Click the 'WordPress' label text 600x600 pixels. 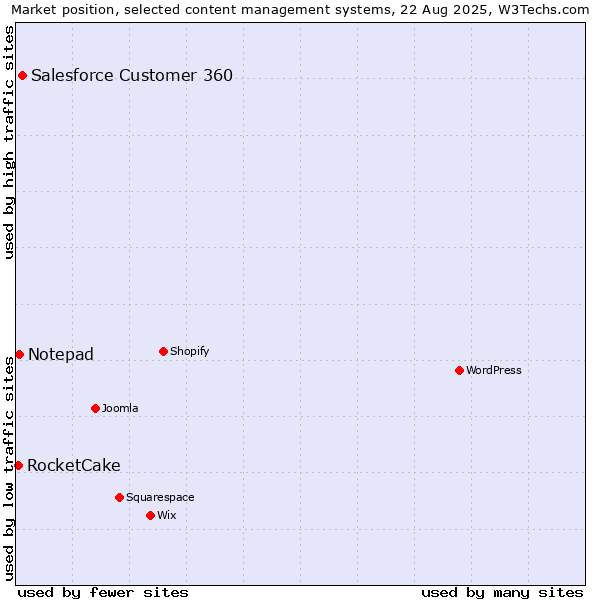pos(494,370)
